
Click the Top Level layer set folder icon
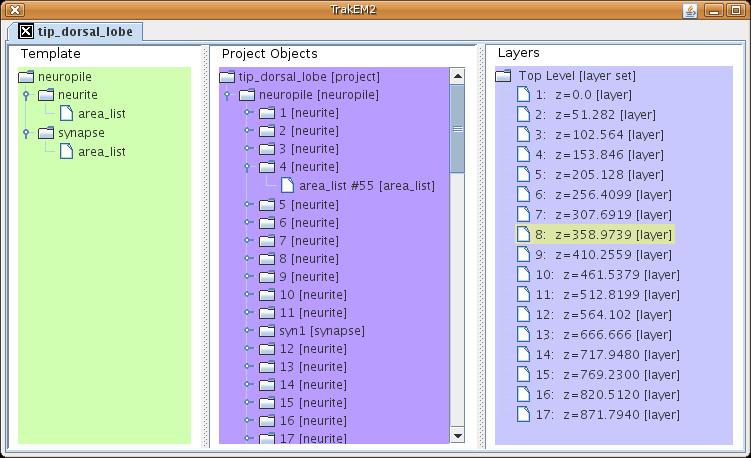(x=504, y=77)
